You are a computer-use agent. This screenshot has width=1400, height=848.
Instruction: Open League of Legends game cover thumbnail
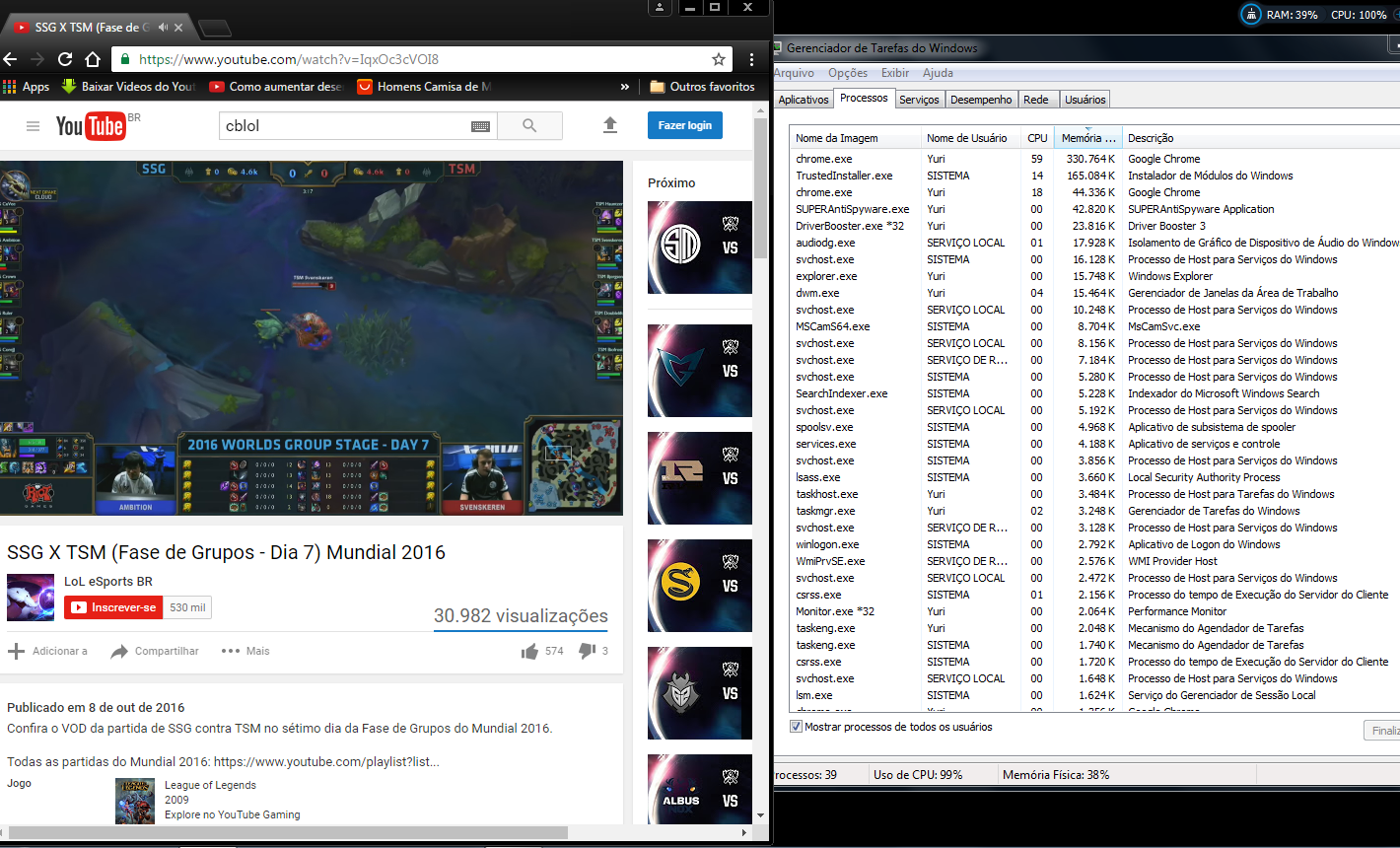tap(135, 801)
